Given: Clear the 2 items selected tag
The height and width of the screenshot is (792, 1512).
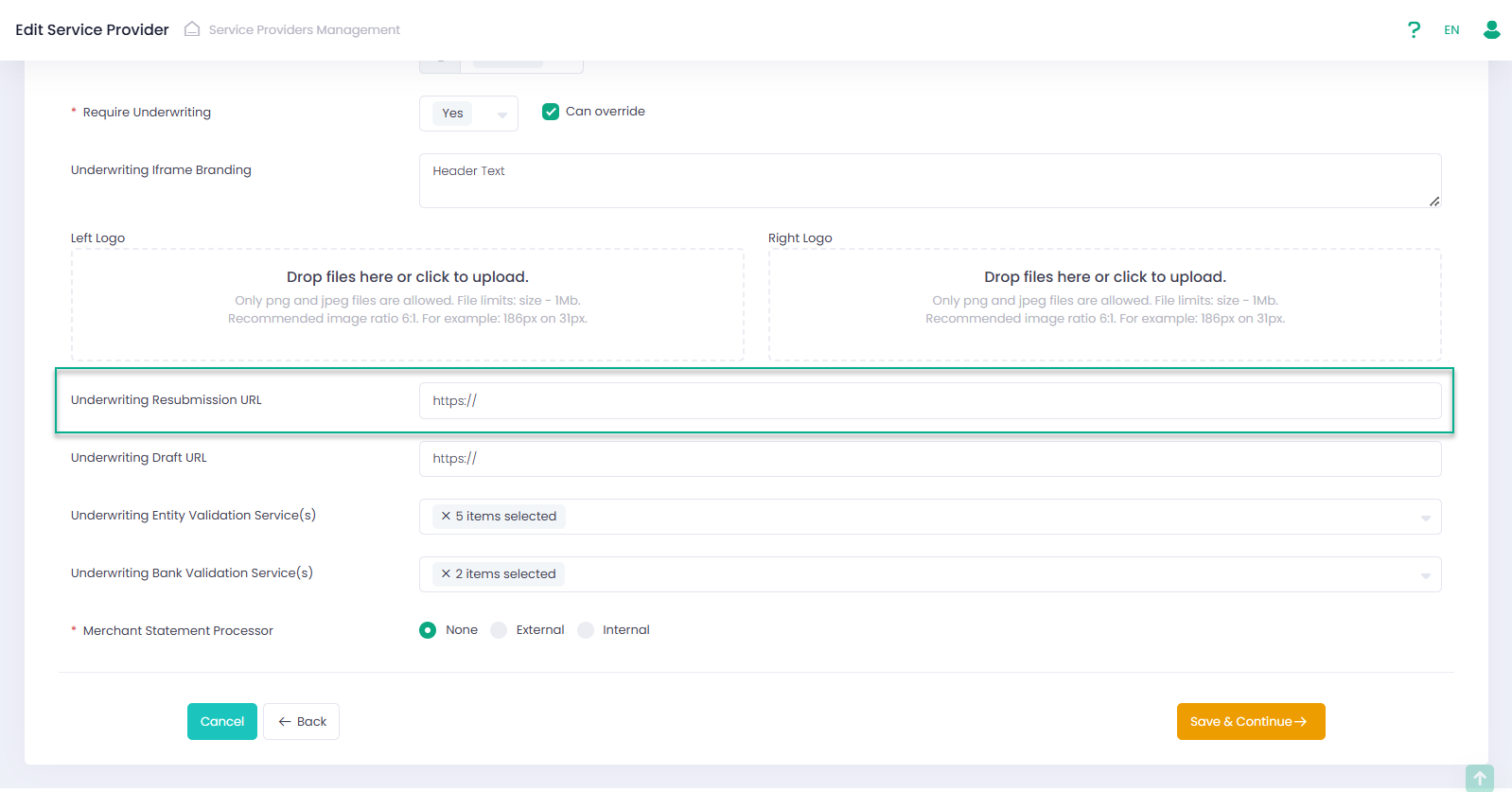Looking at the screenshot, I should tap(446, 574).
